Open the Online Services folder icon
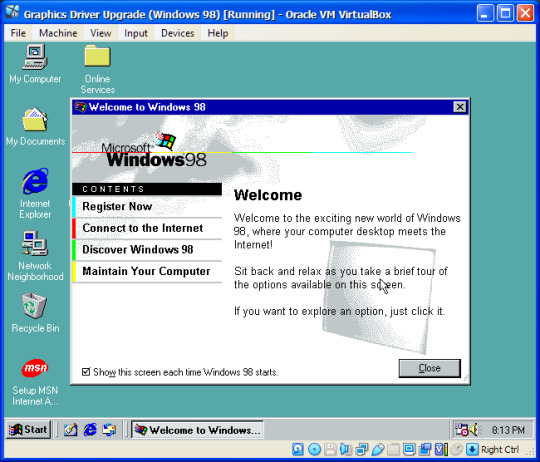This screenshot has width=540, height=462. click(97, 69)
